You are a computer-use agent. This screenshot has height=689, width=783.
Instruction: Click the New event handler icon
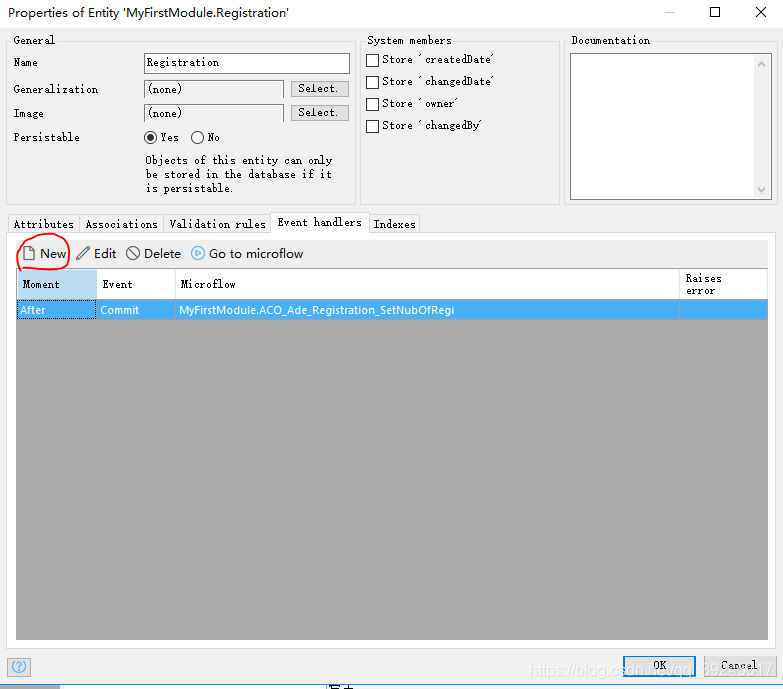pyautogui.click(x=29, y=254)
